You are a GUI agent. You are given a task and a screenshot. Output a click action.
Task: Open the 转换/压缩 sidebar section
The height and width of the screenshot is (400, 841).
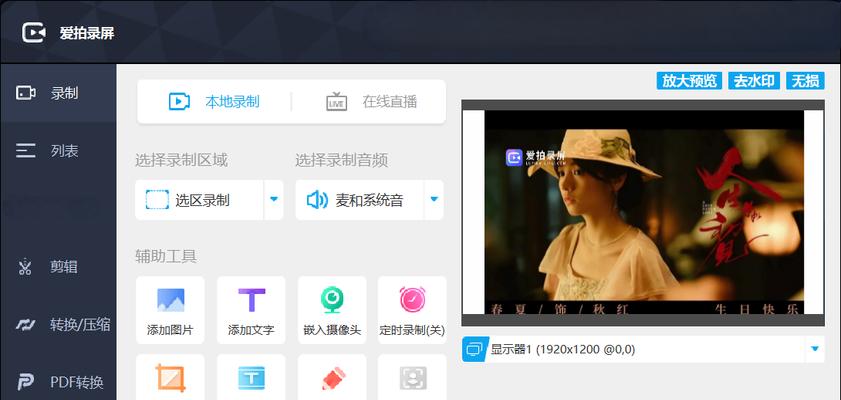pos(58,324)
